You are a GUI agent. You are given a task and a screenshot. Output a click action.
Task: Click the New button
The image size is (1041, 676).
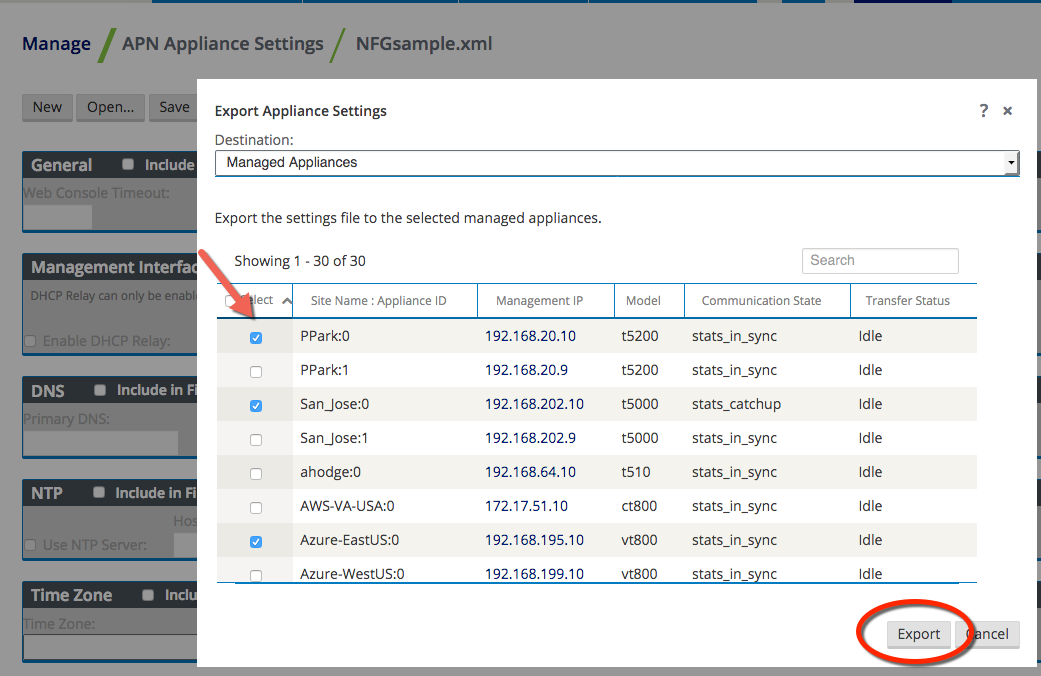(47, 107)
